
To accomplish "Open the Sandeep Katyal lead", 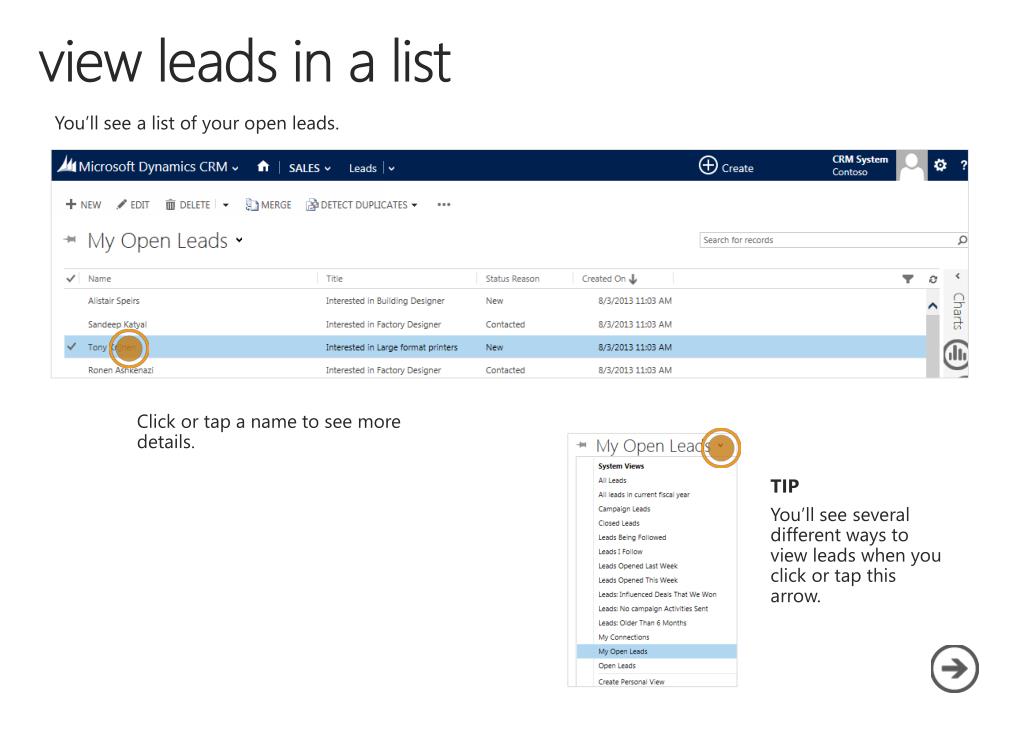I will [x=118, y=324].
